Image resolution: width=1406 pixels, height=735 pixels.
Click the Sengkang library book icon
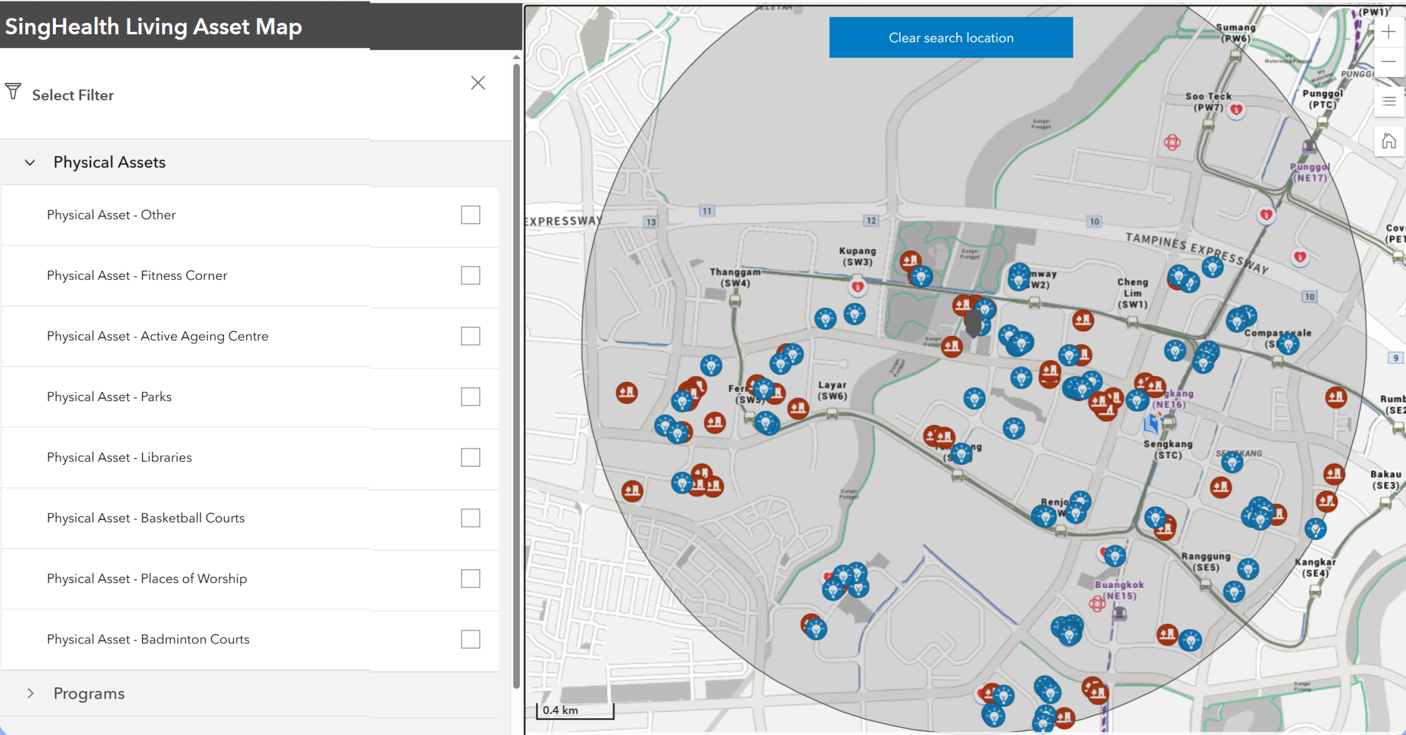point(1152,424)
